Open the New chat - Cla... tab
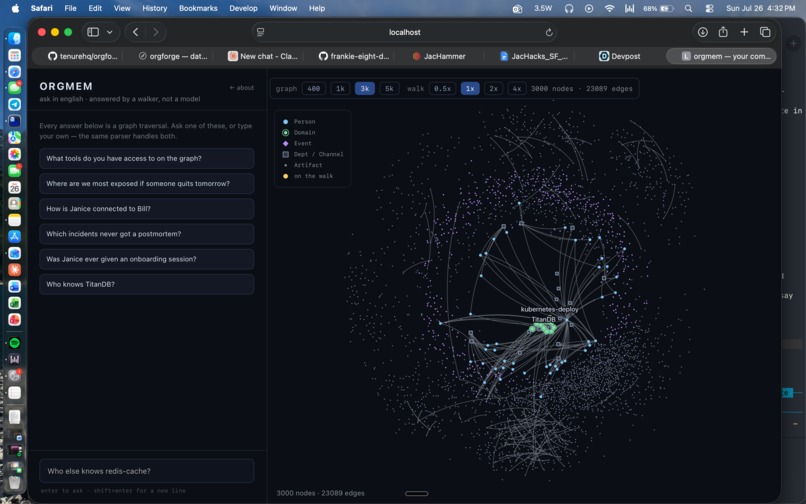Image resolution: width=806 pixels, height=504 pixels. (x=263, y=56)
